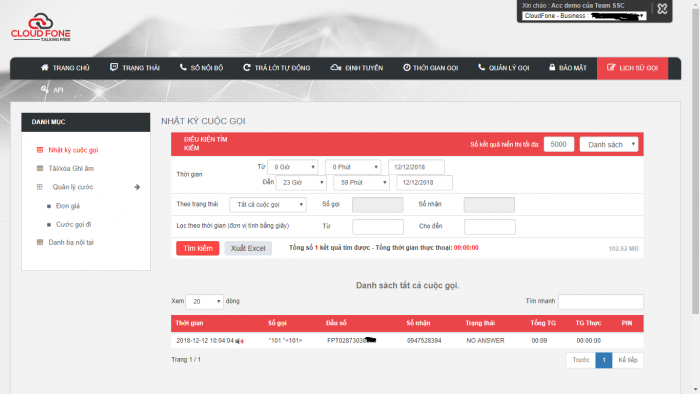Click the home icon beside TRANG CHỦ
The height and width of the screenshot is (394, 700).
click(45, 67)
